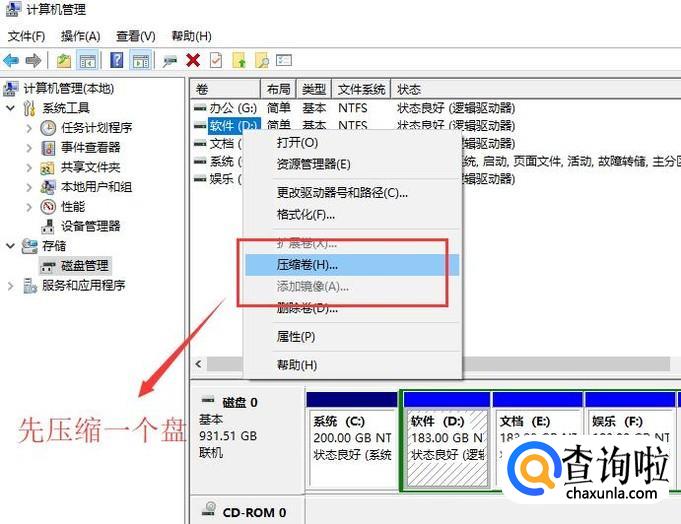Select the 软件 (D:) volume row
This screenshot has width=681, height=524.
click(x=436, y=125)
